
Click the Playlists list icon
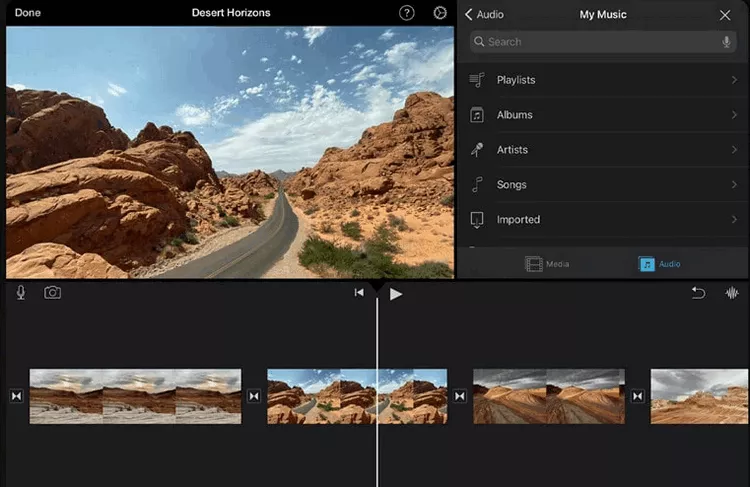(x=477, y=80)
